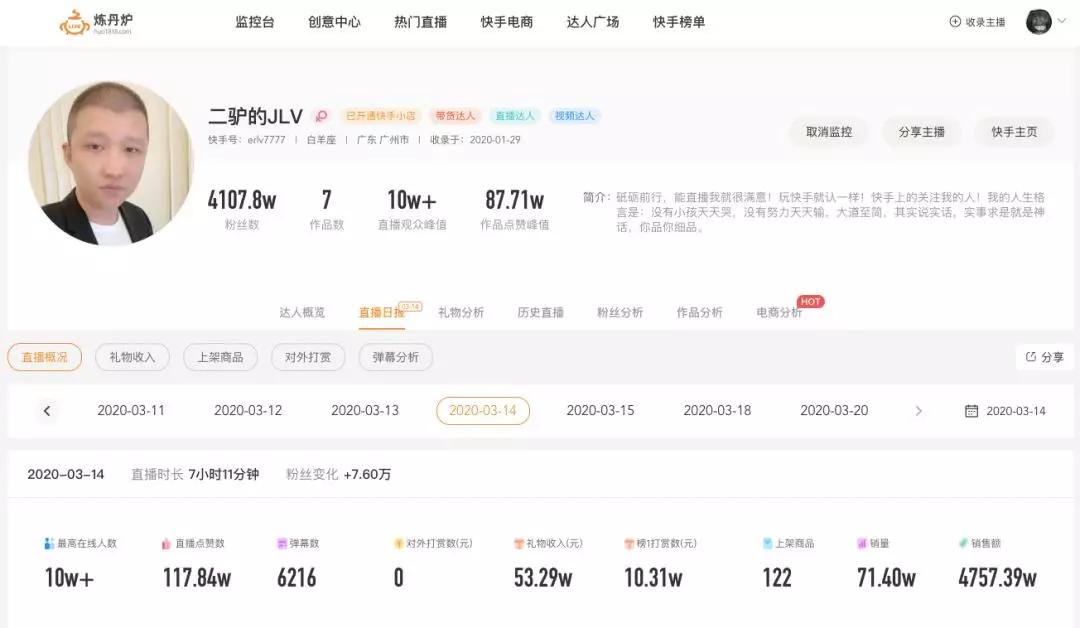This screenshot has height=628, width=1080.
Task: Click the plus icon next to 收录主播
Action: click(x=955, y=21)
